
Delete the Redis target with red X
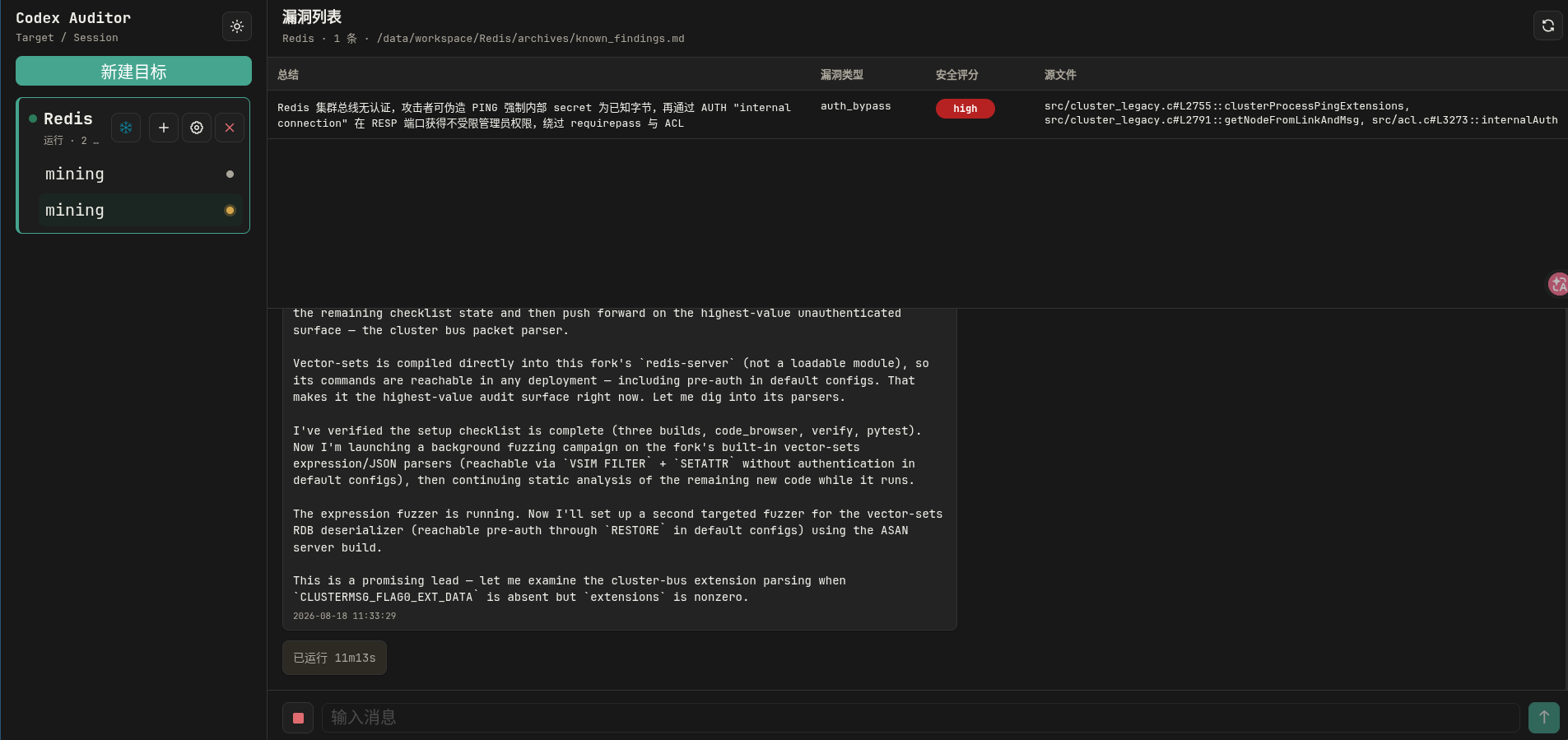point(230,128)
